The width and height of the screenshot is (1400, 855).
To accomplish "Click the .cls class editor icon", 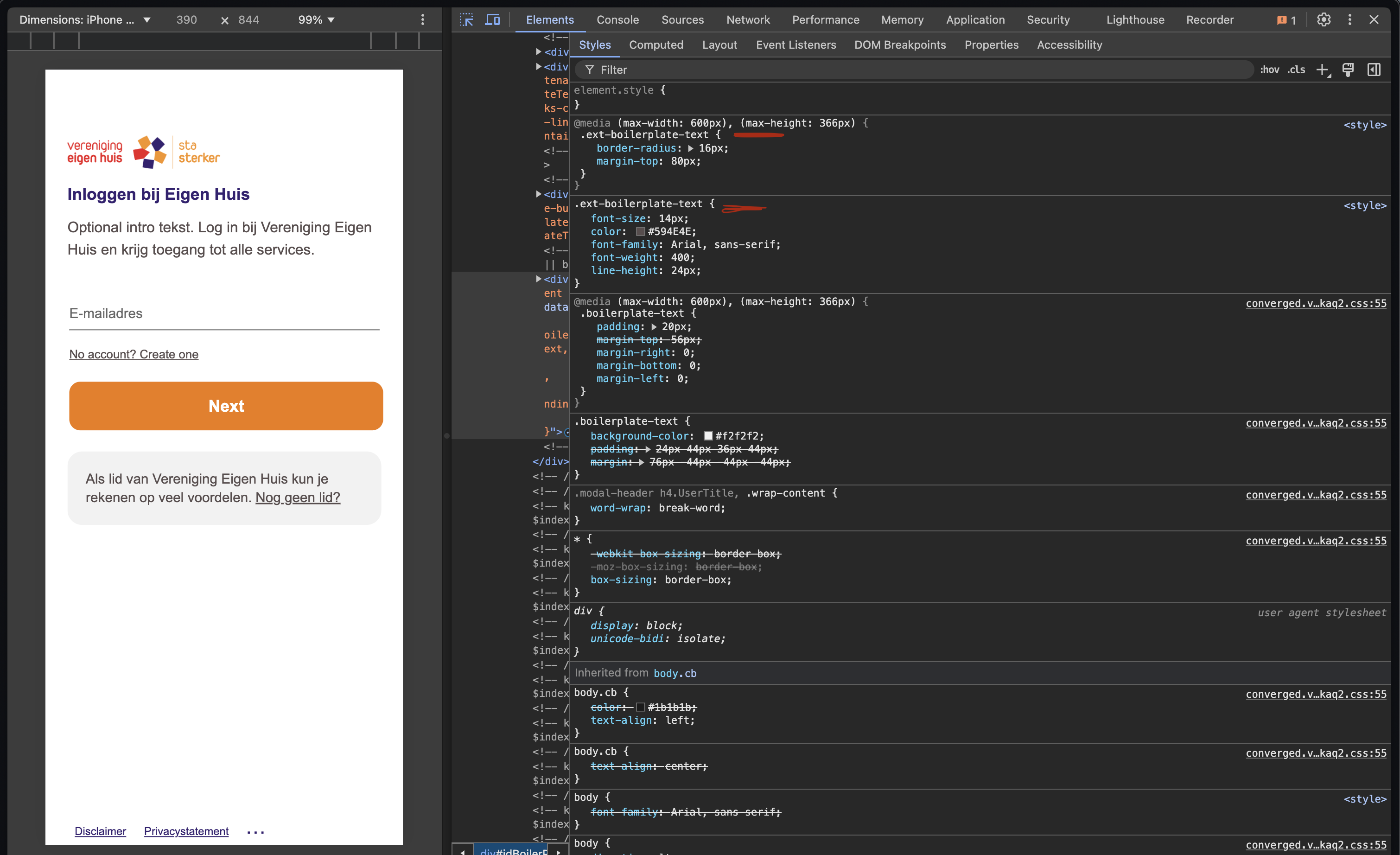I will 1297,69.
